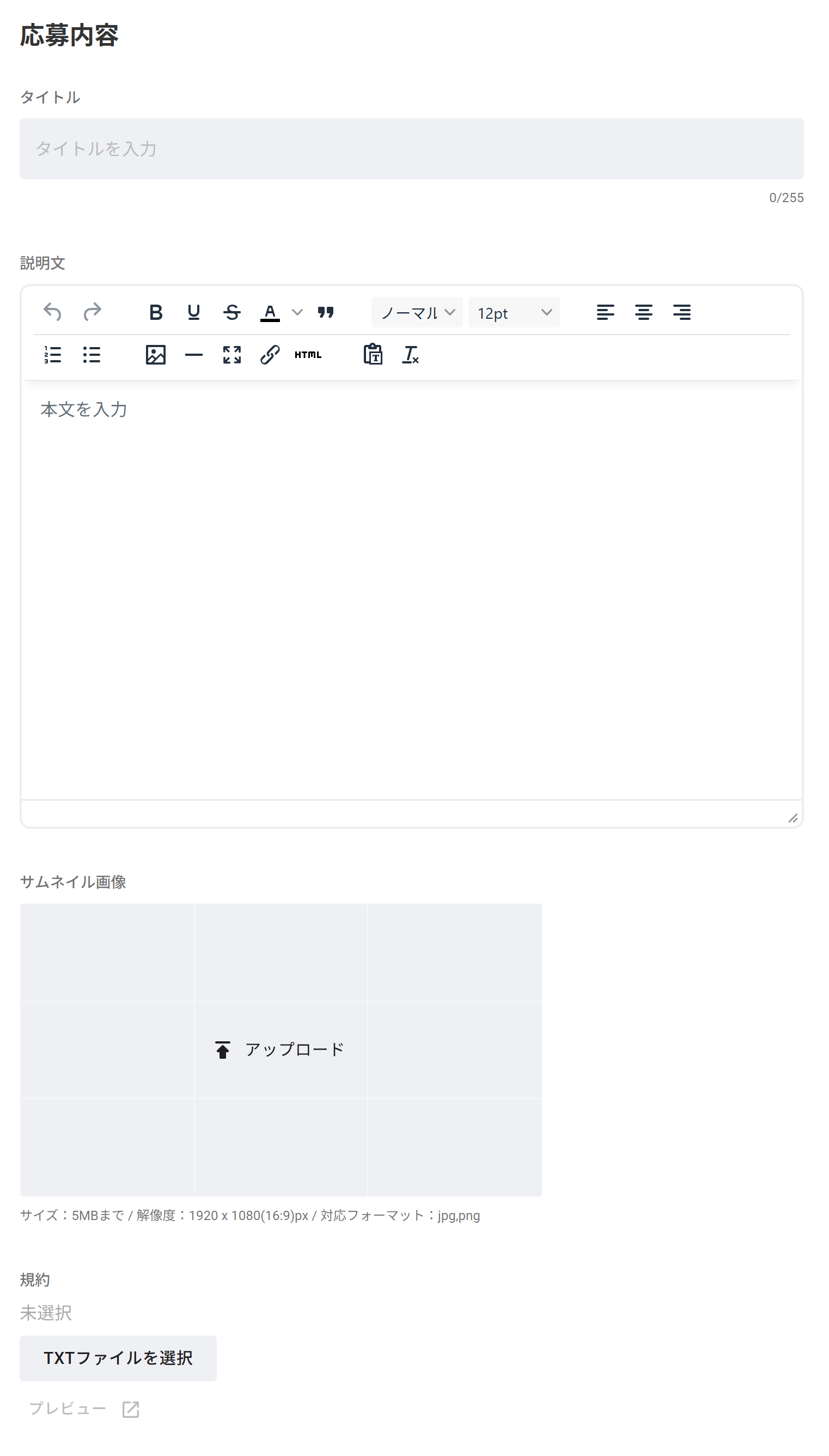Open the 12pt font size dropdown

click(514, 313)
